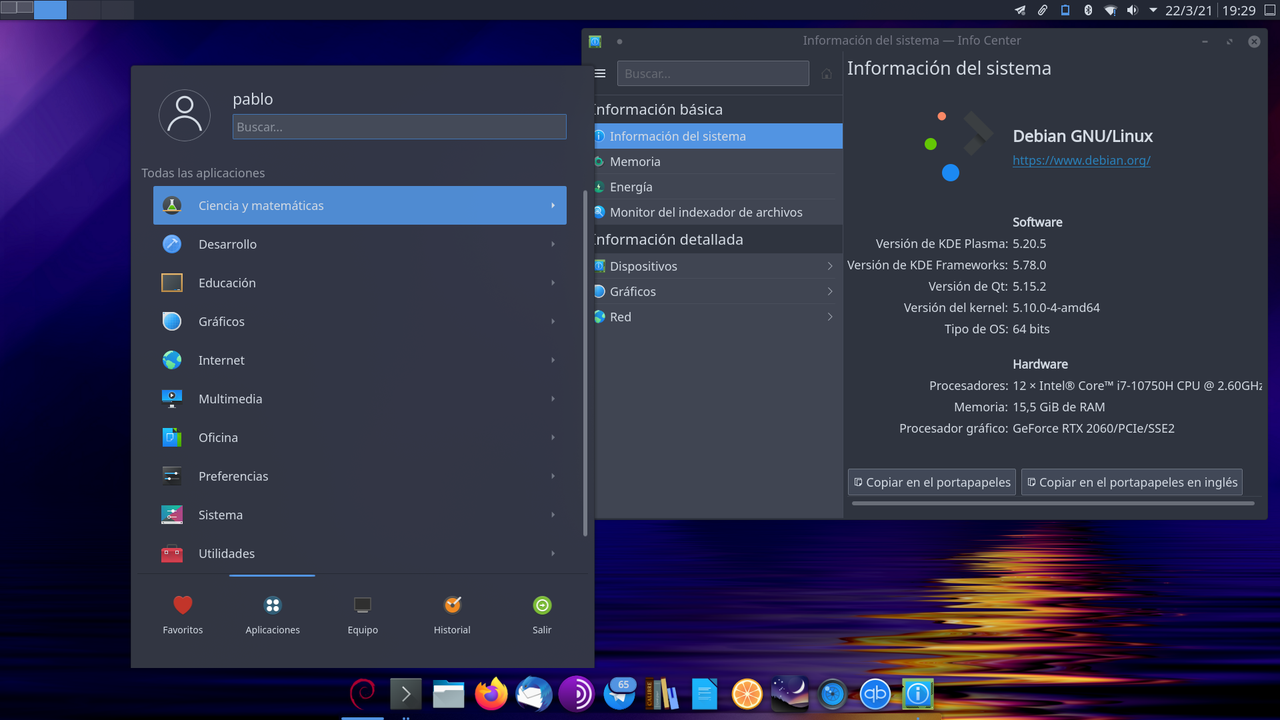Click the user avatar for pablo
Viewport: 1280px width, 720px height.
[x=185, y=115]
